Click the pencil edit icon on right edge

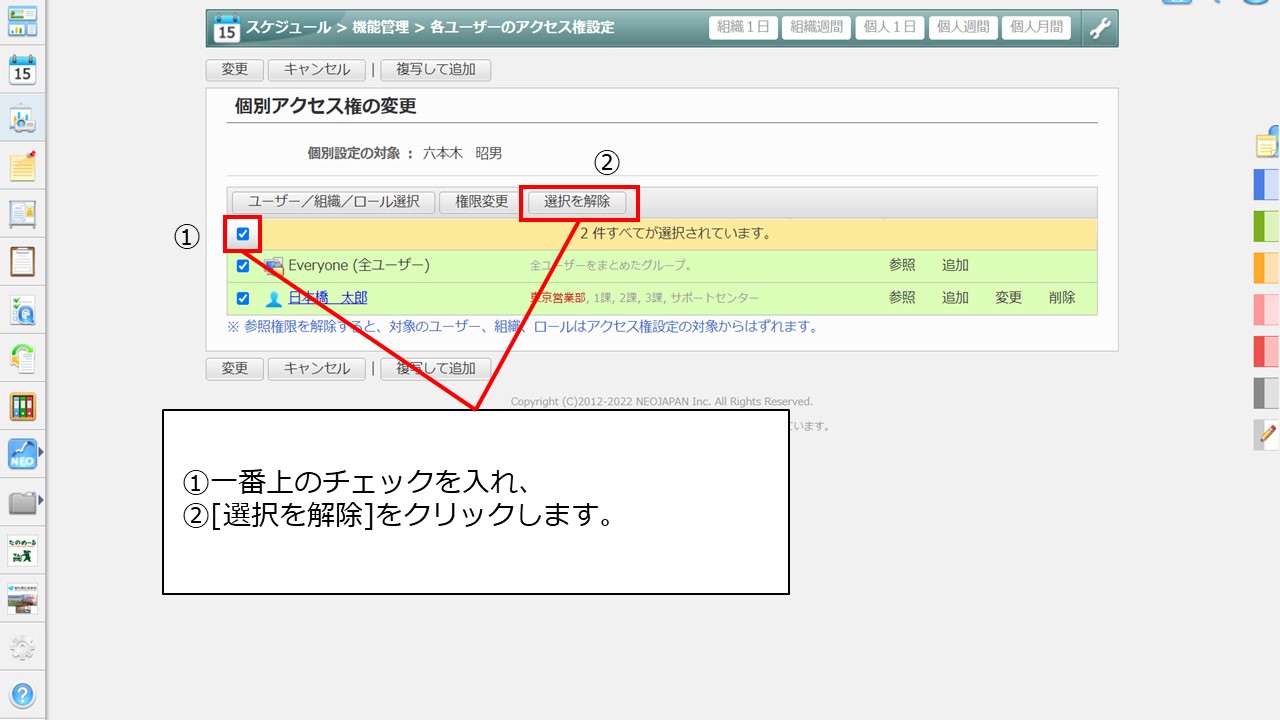click(1267, 434)
